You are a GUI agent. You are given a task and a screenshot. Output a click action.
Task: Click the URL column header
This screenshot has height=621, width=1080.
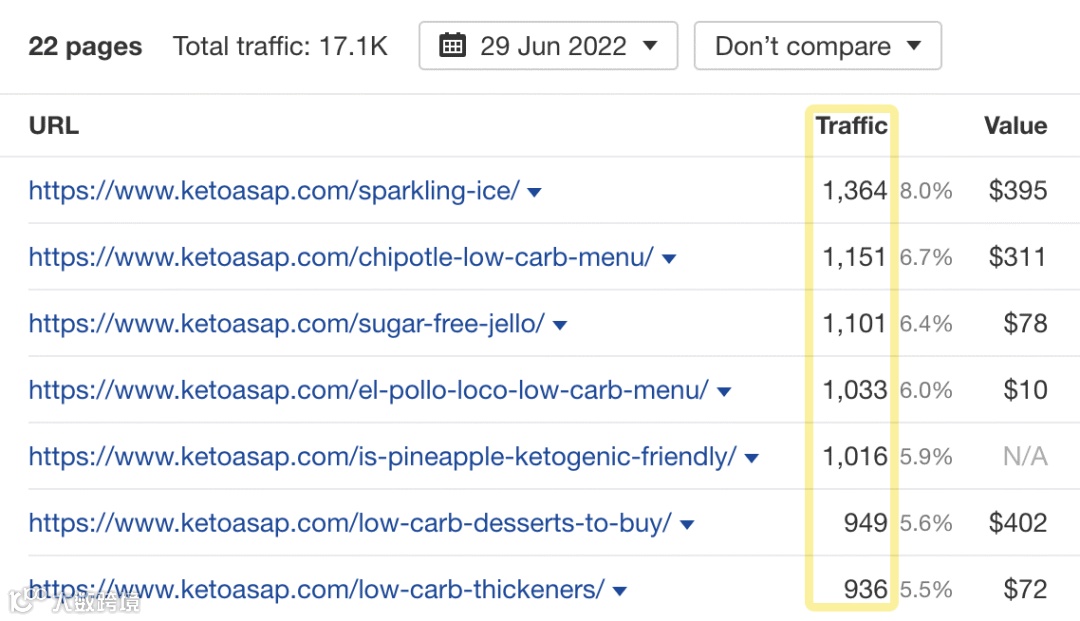click(52, 125)
